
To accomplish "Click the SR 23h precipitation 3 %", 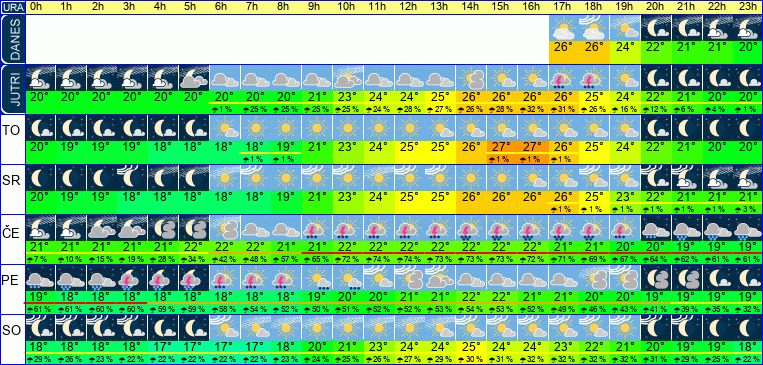I will (747, 210).
